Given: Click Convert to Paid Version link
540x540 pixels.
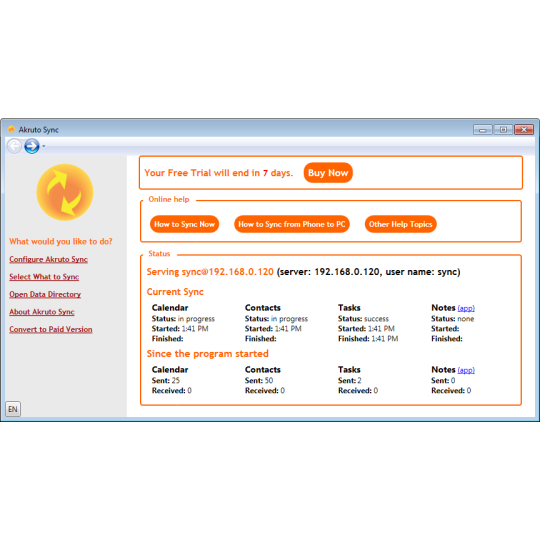Looking at the screenshot, I should pyautogui.click(x=51, y=330).
